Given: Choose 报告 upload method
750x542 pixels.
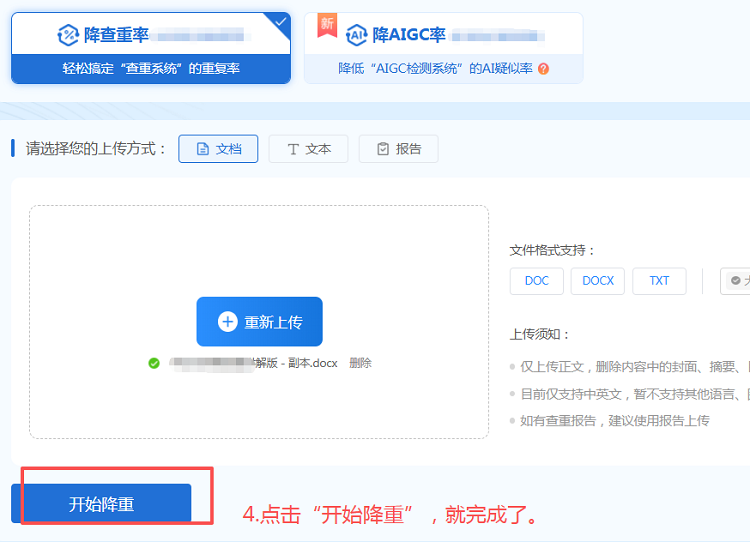Looking at the screenshot, I should pos(398,149).
